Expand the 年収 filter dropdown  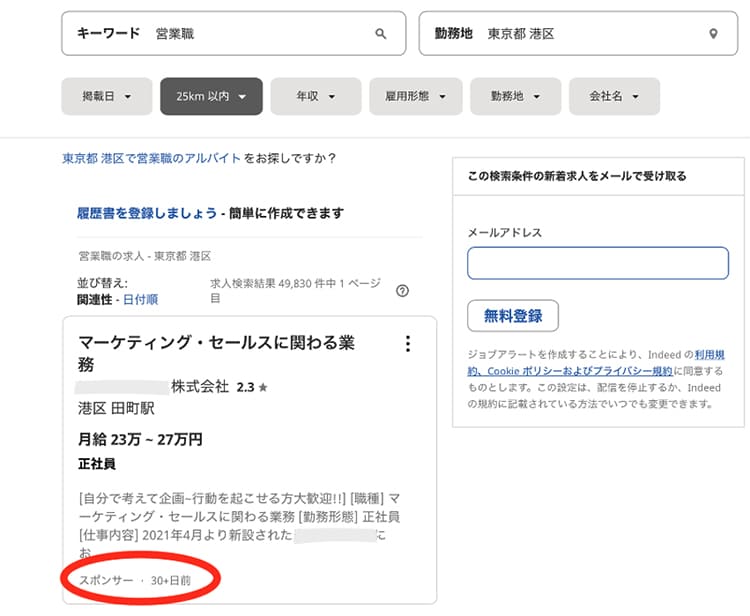click(316, 96)
